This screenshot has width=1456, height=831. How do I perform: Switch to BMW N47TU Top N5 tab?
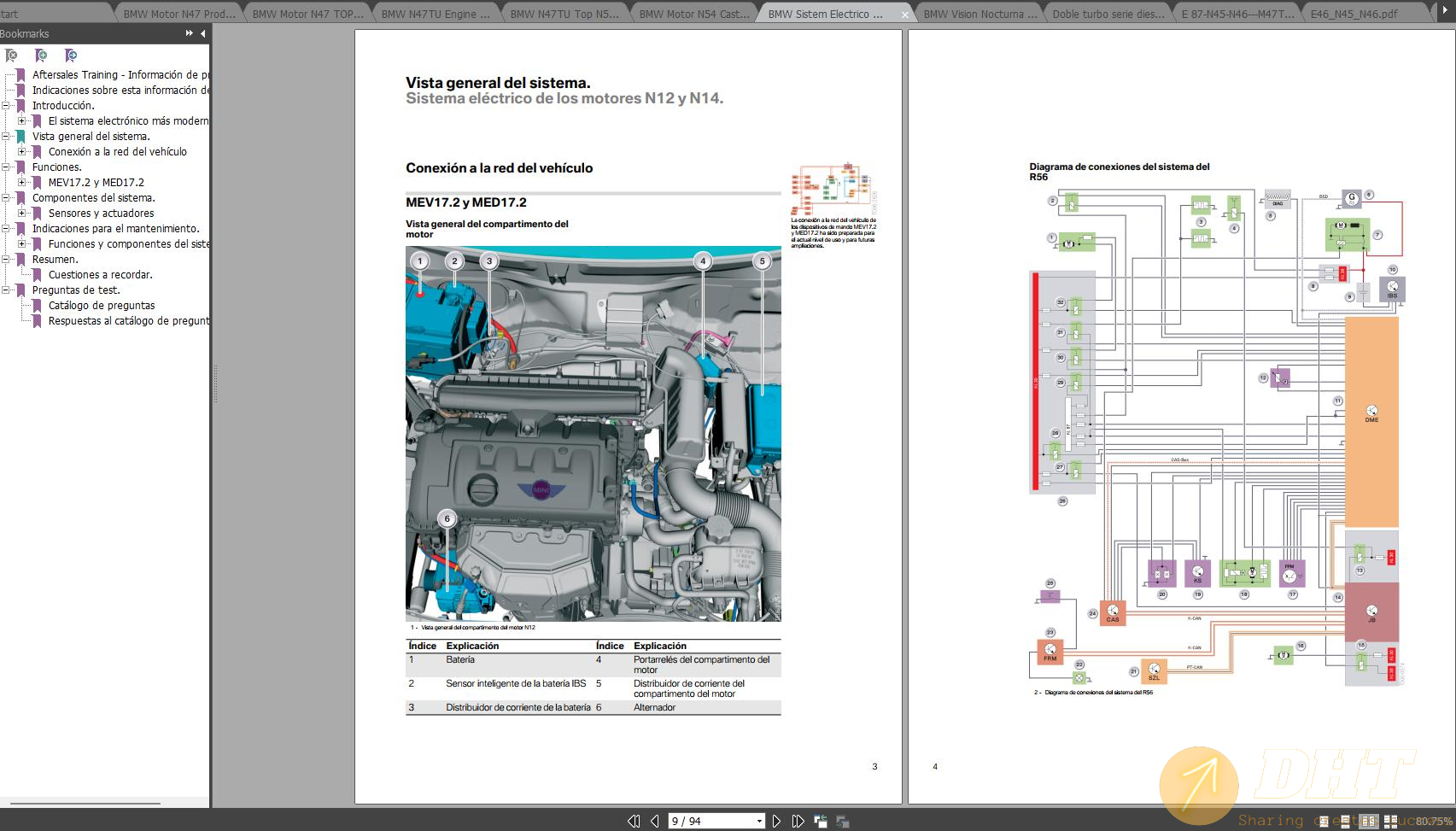(564, 14)
